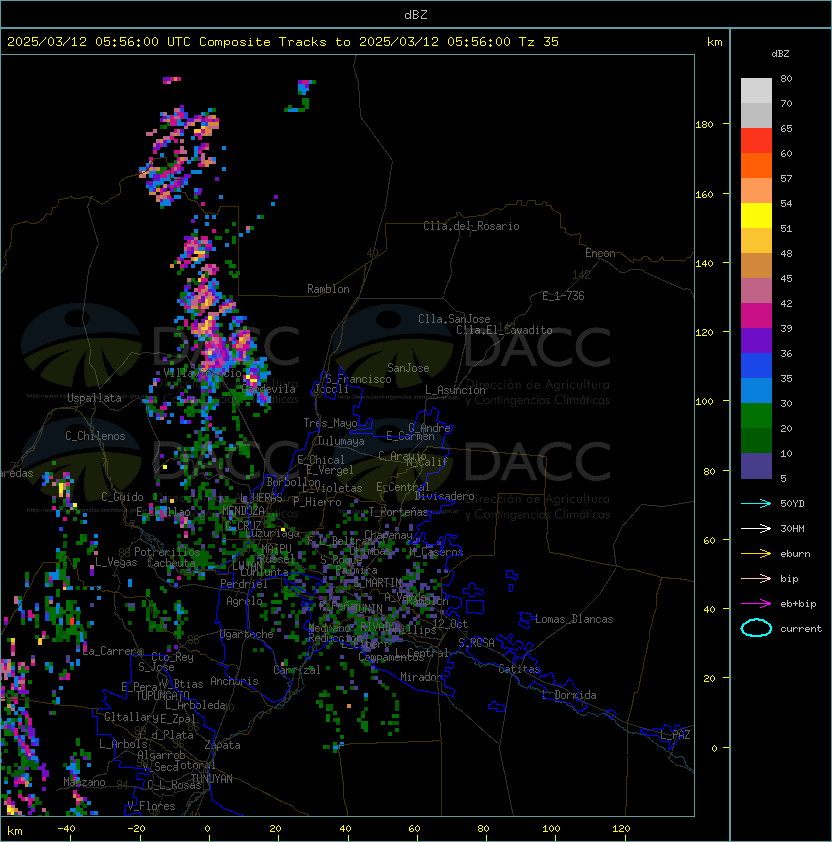Click the 'Potrerillos' map label
Viewport: 832px width, 842px height.
pyautogui.click(x=167, y=552)
